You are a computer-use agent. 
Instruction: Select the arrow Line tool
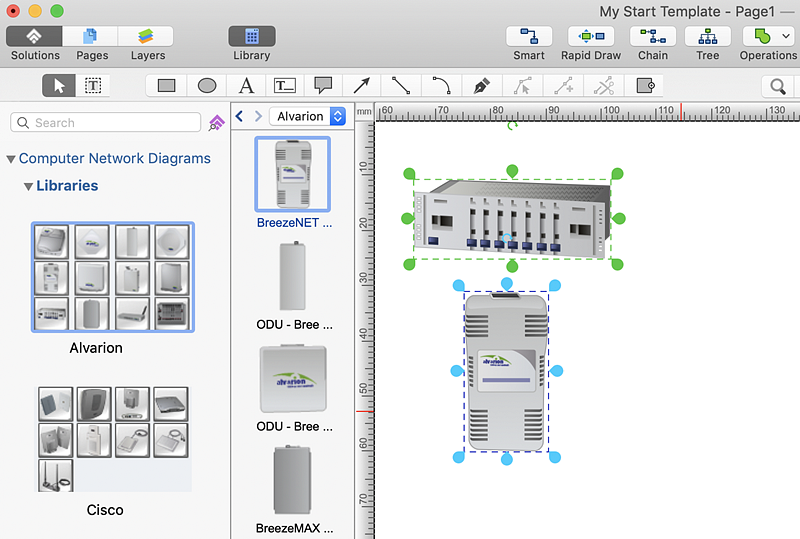pyautogui.click(x=362, y=86)
